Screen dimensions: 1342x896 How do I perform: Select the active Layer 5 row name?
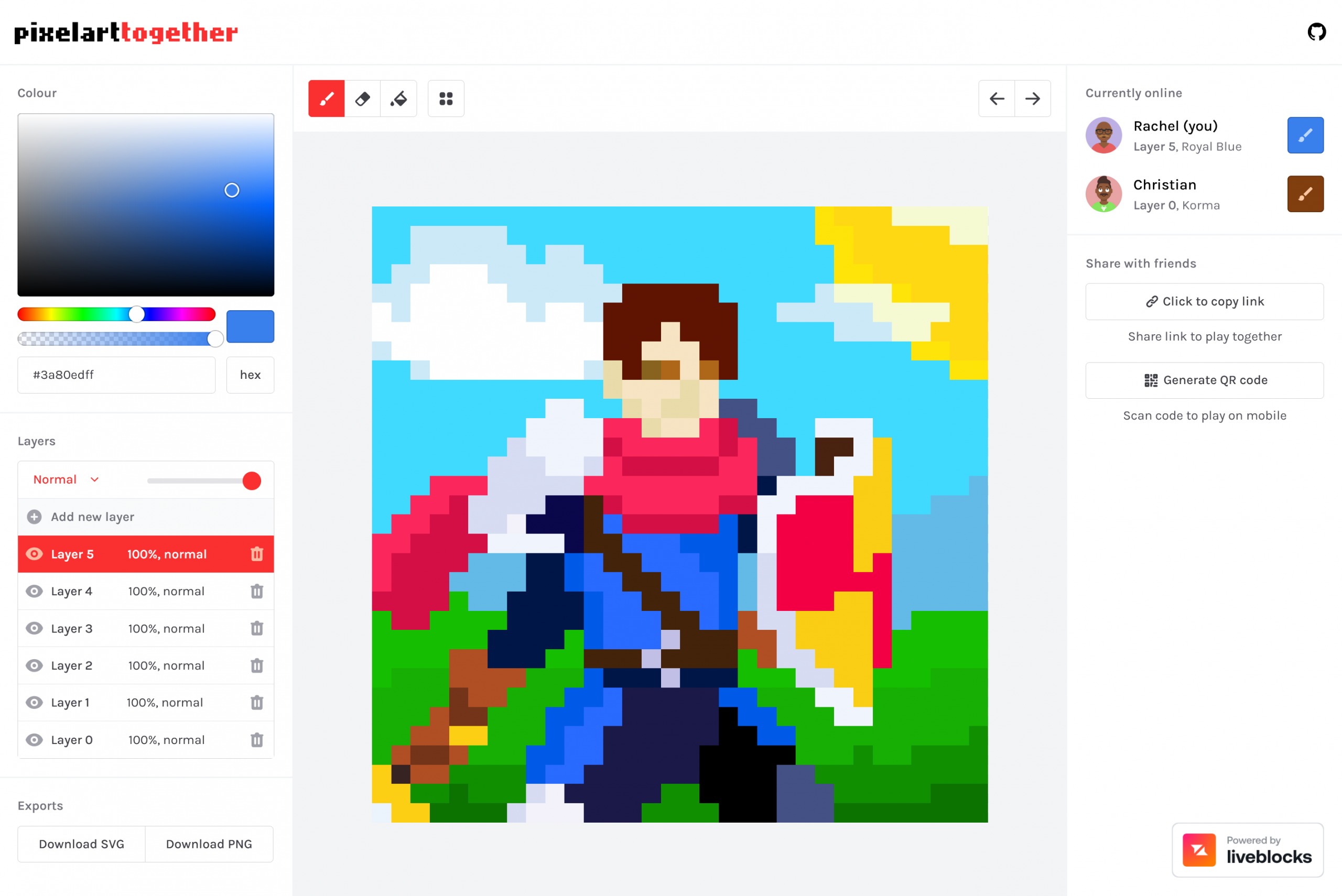(x=72, y=554)
